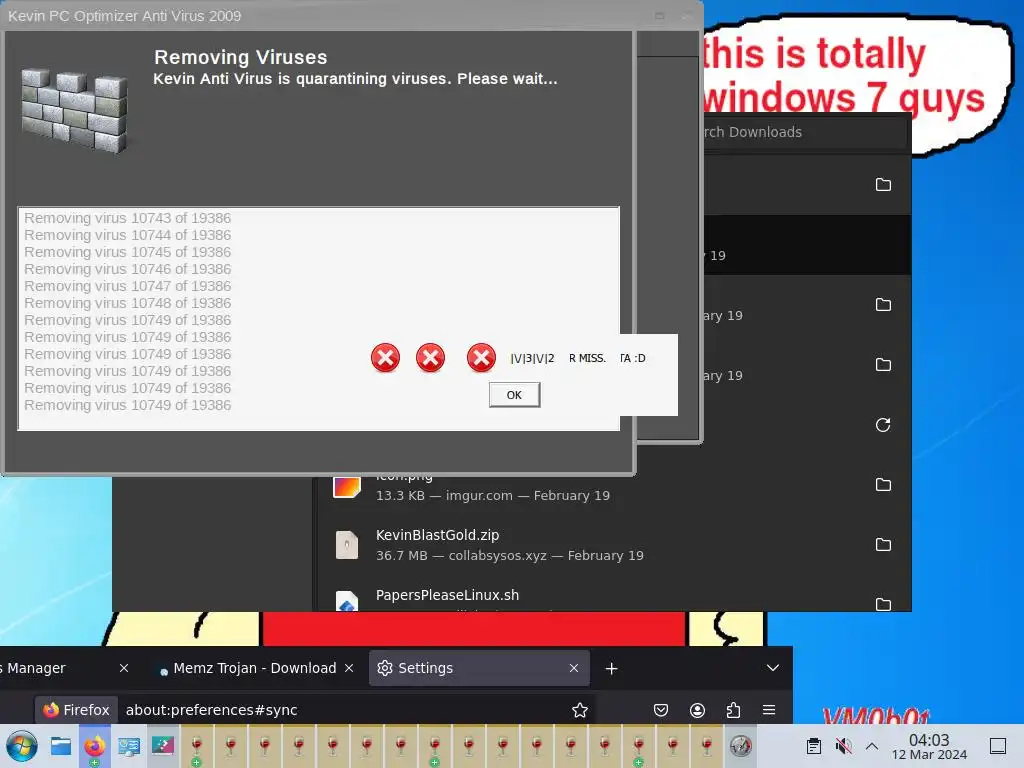The image size is (1024, 768).
Task: Unmute audio via the muted speaker icon
Action: click(x=843, y=746)
